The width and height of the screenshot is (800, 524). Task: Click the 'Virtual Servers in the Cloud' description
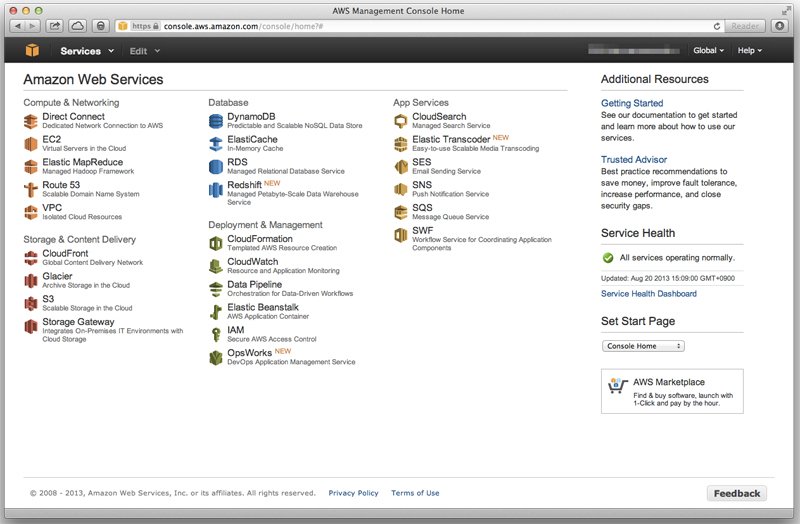(x=84, y=148)
